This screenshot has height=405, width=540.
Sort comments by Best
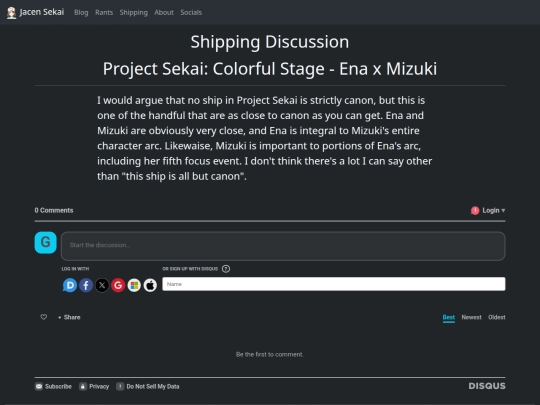point(449,317)
